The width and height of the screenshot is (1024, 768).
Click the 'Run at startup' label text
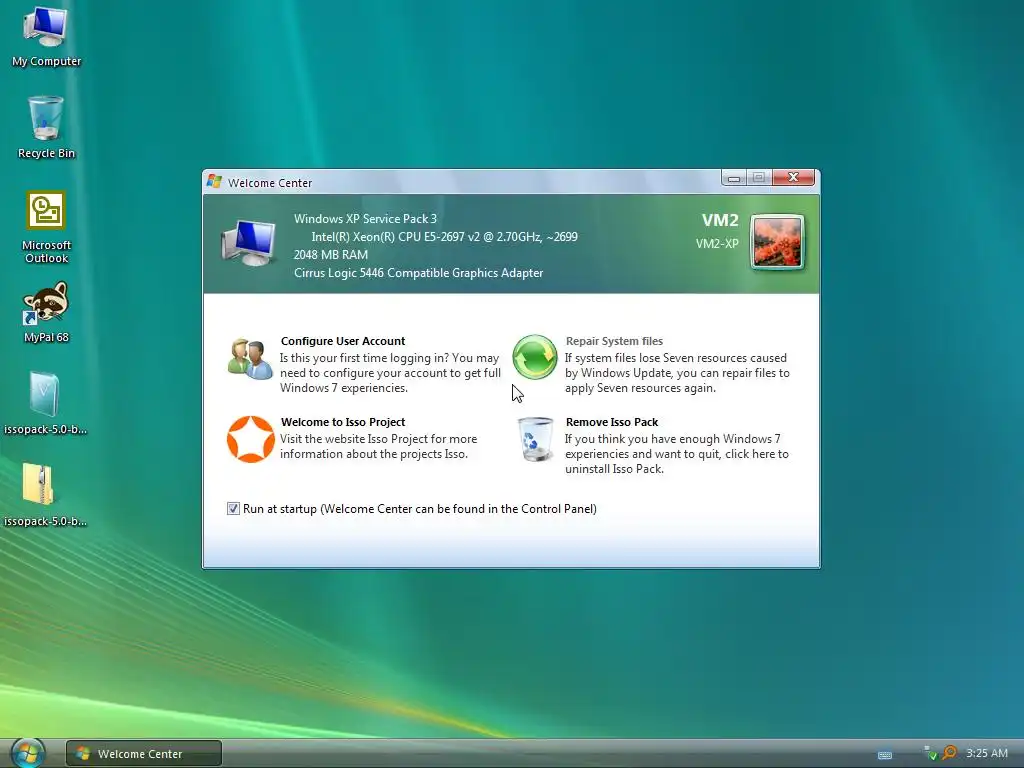tap(419, 509)
